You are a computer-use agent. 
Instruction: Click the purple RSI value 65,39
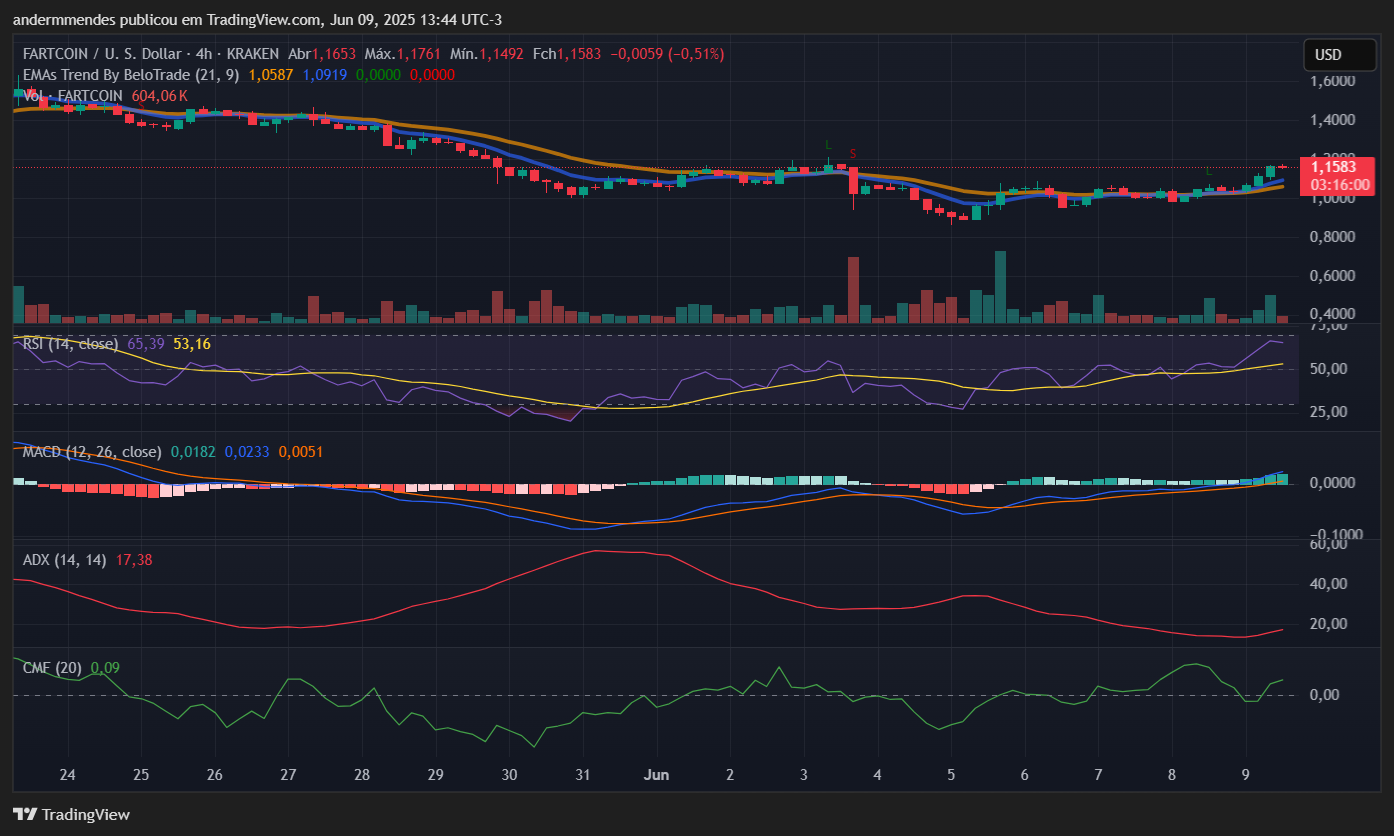[146, 343]
